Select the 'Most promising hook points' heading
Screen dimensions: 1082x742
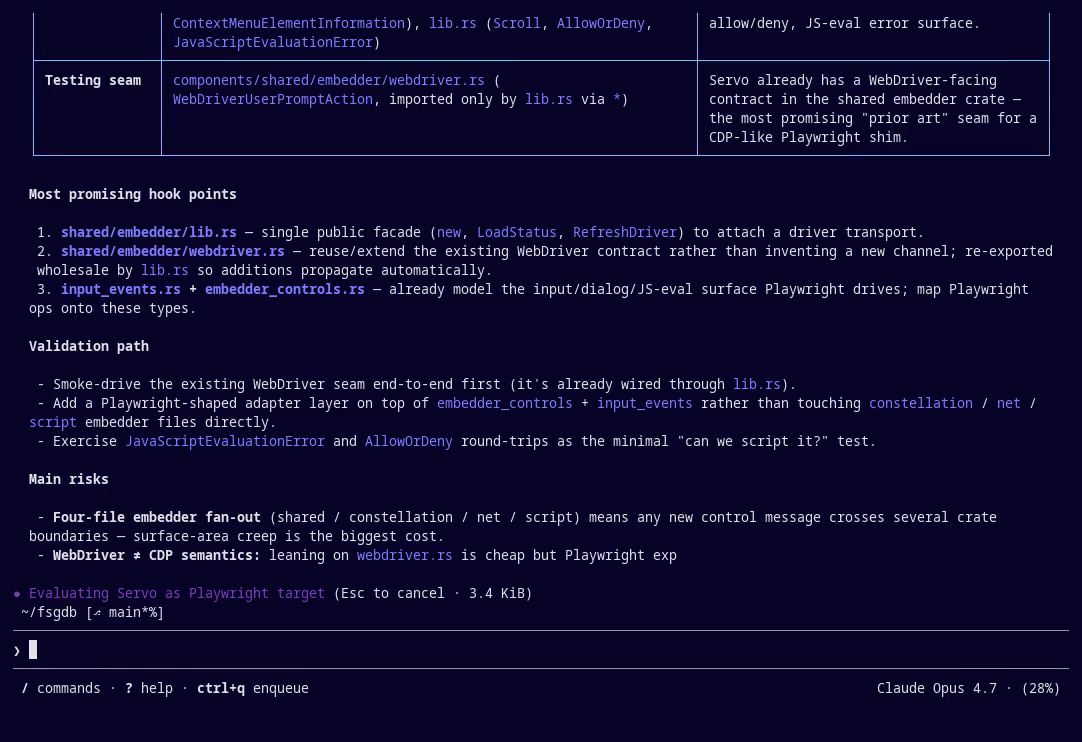tap(132, 194)
